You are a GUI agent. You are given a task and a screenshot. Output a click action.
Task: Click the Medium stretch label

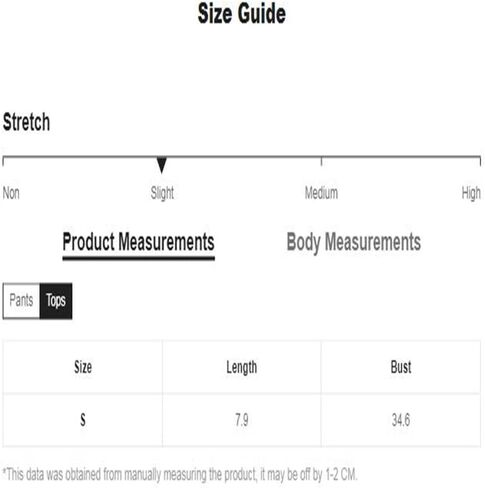(321, 193)
